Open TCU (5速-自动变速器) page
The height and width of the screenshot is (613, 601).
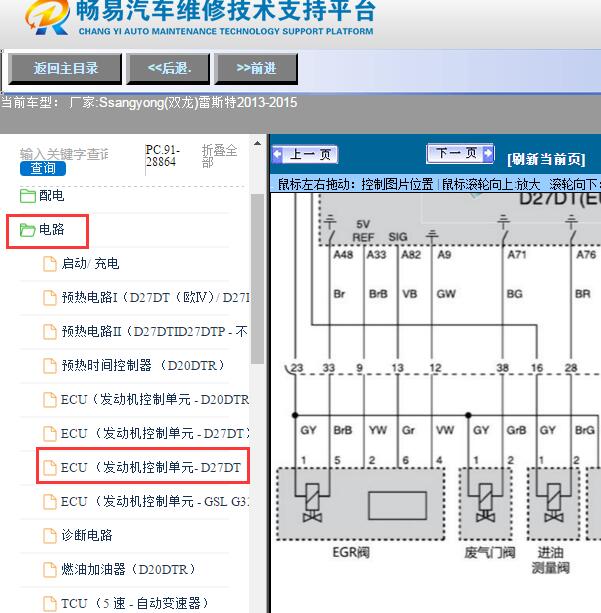(x=135, y=604)
